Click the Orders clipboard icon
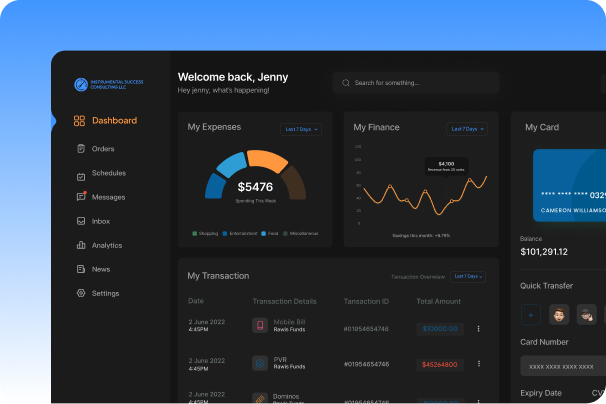 80,149
